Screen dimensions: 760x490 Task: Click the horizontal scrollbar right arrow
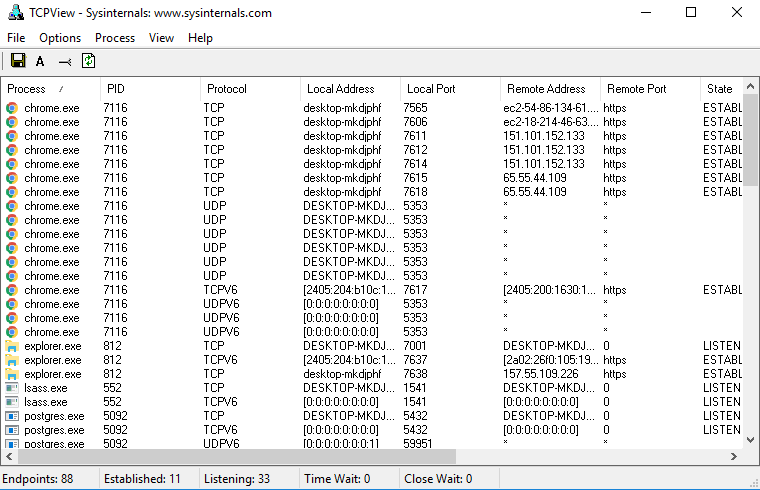(734, 456)
